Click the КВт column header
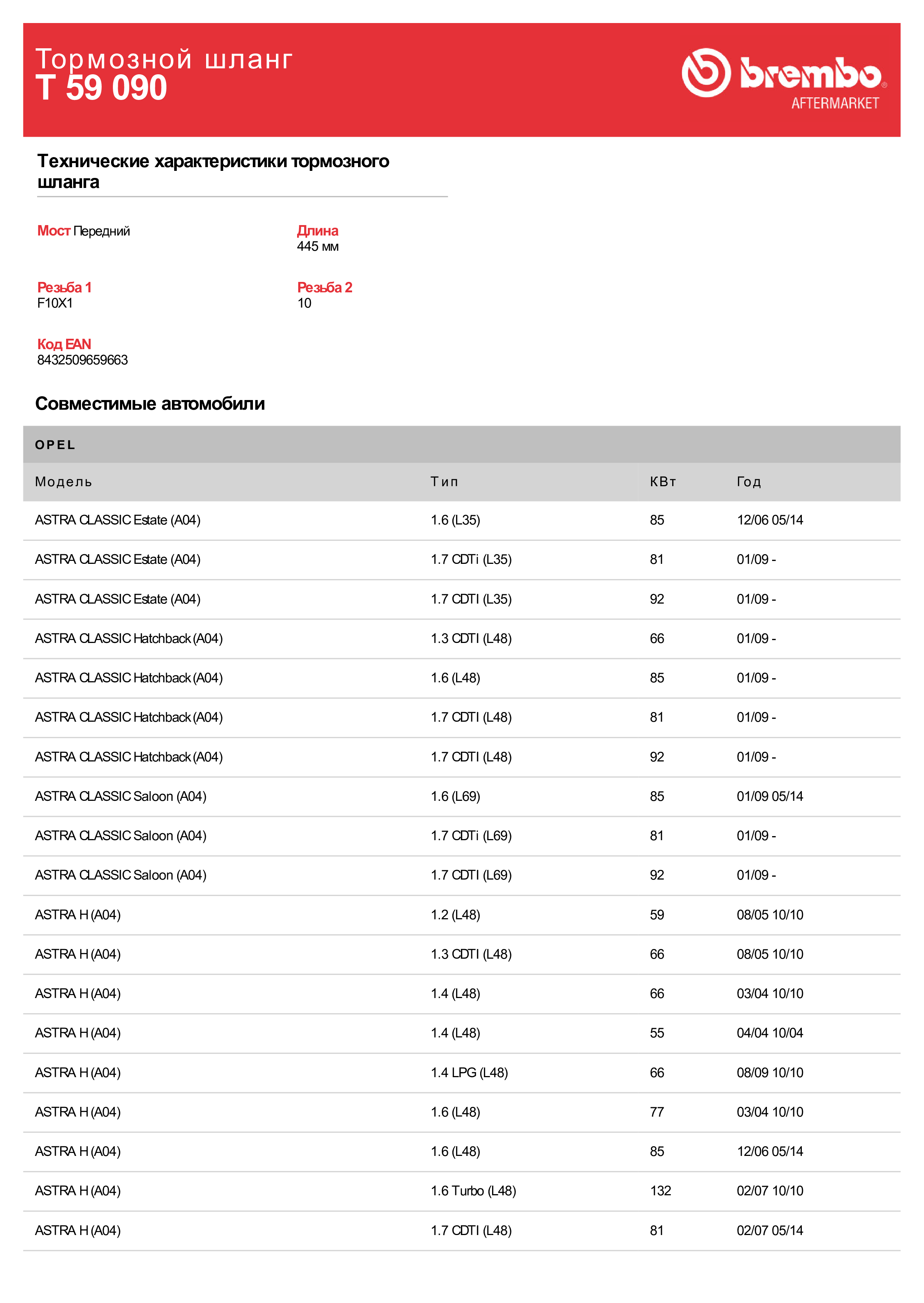Screen dimensions: 924x1303 [x=663, y=481]
